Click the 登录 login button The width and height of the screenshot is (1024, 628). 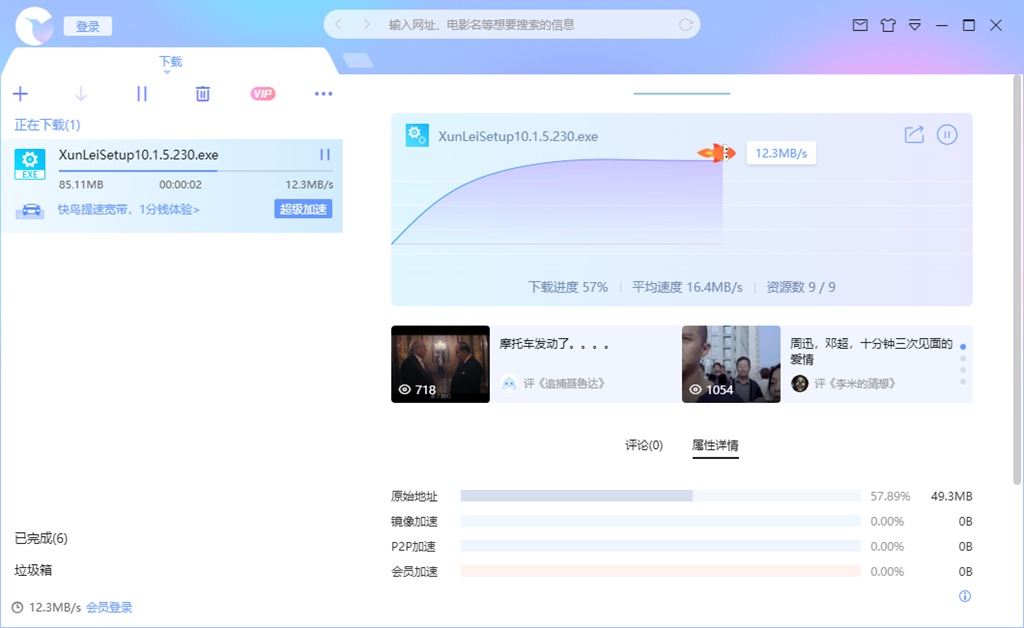[x=88, y=26]
